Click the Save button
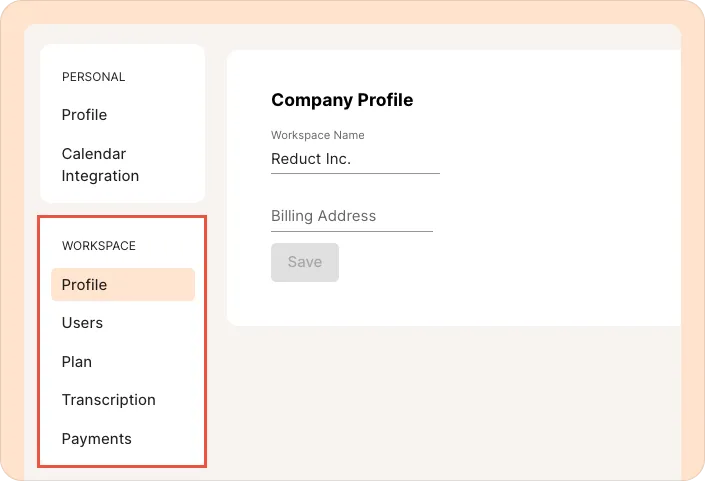This screenshot has height=481, width=705. click(x=305, y=262)
